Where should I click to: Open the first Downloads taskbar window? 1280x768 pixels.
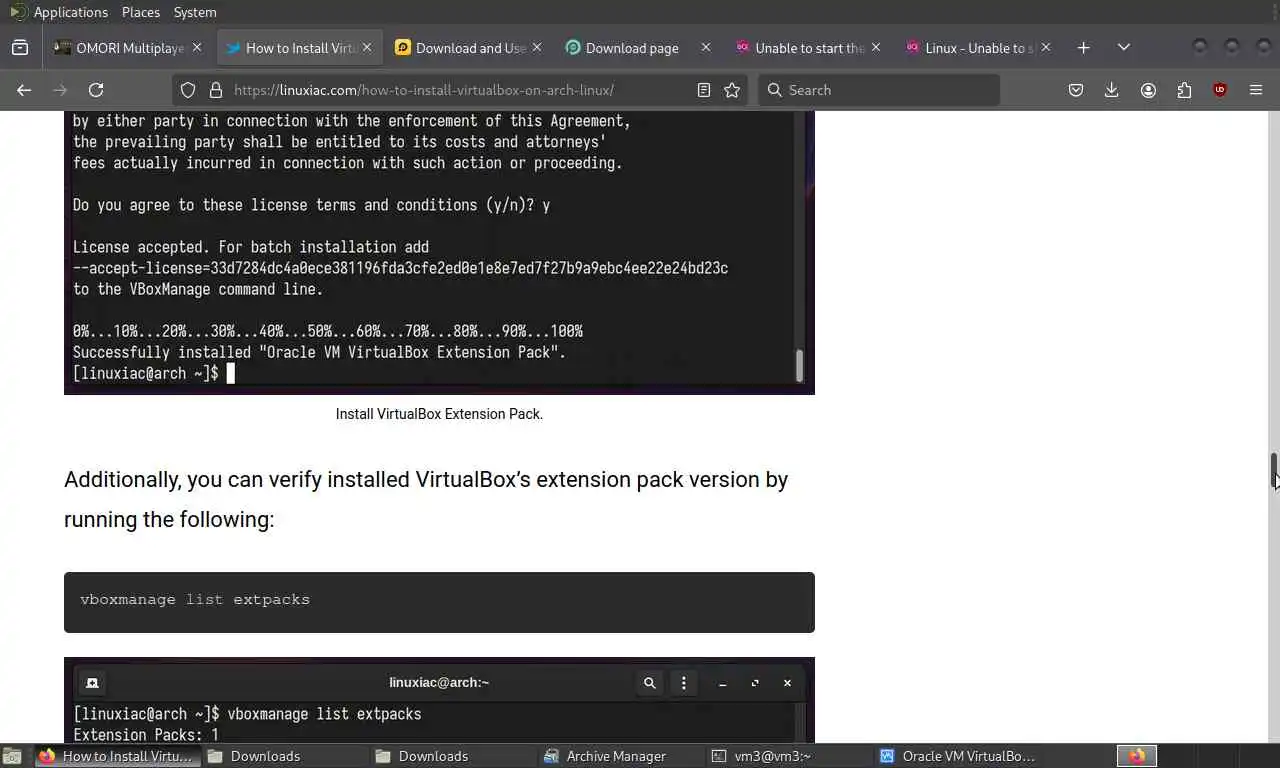click(x=285, y=756)
